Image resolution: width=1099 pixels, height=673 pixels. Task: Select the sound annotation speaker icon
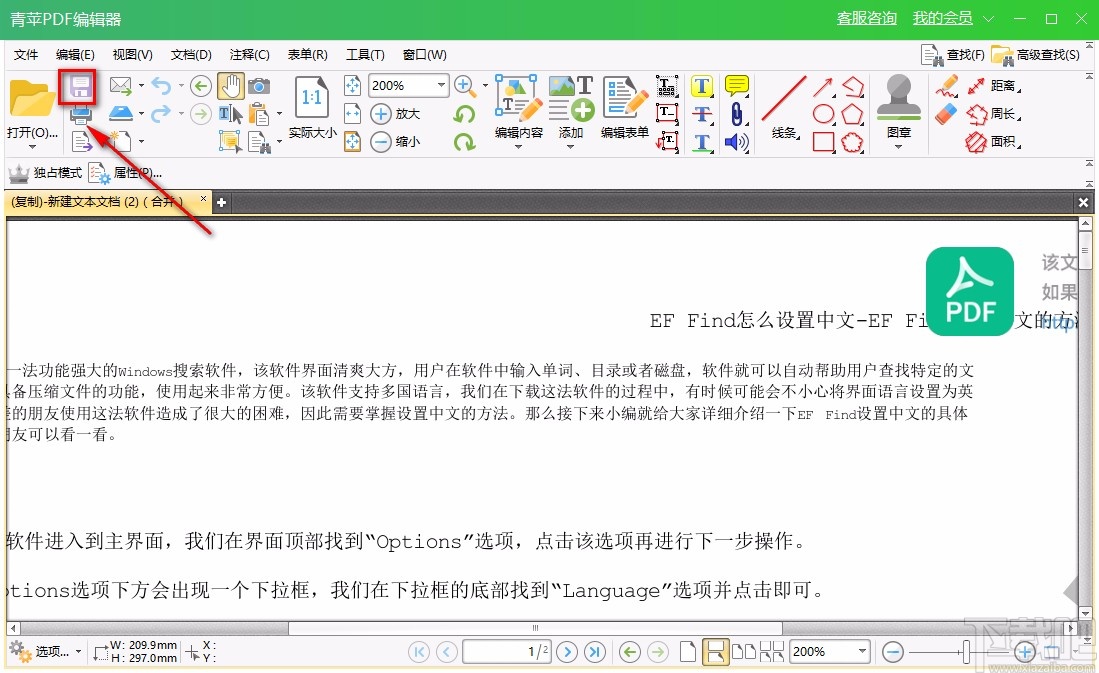[x=737, y=142]
